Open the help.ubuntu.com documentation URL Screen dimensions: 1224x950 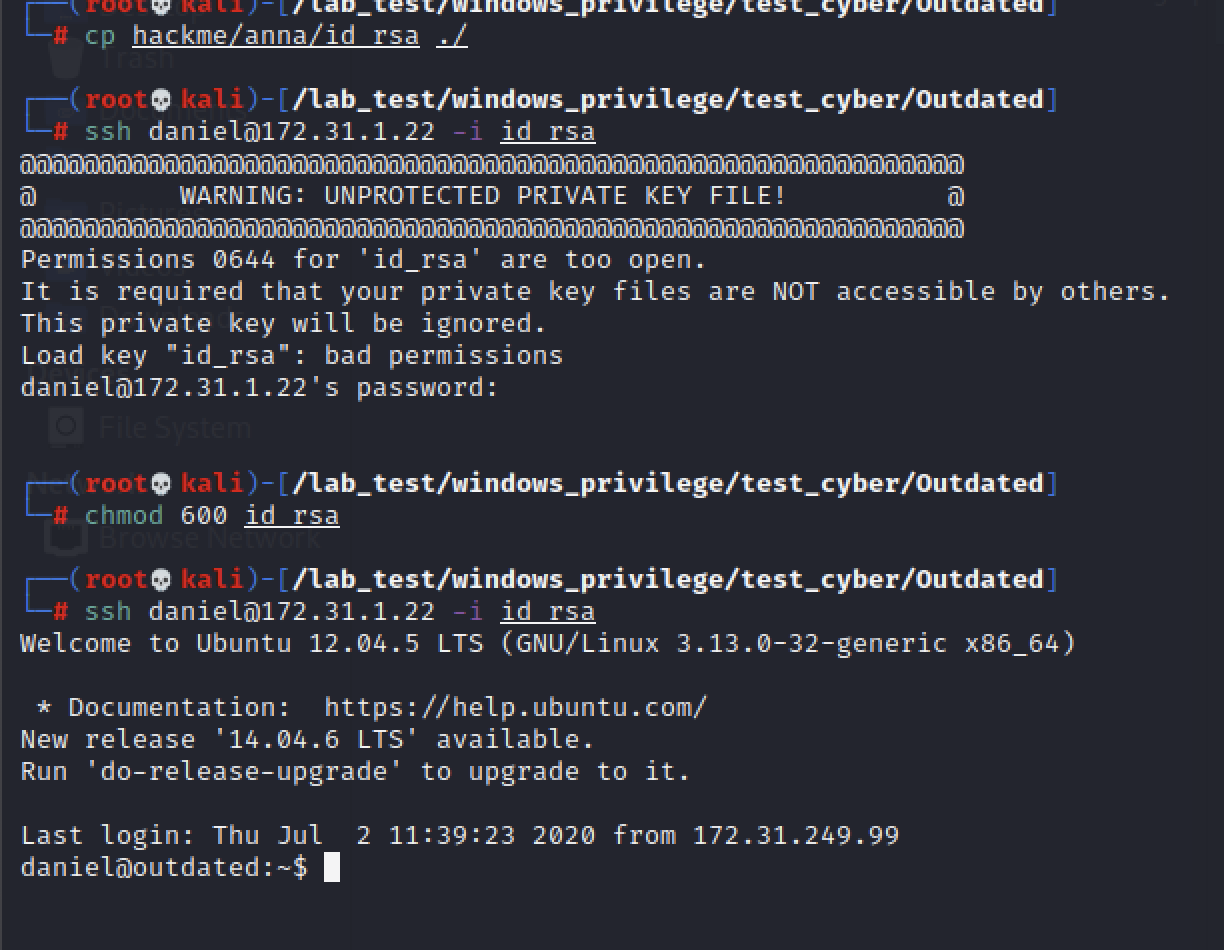[515, 708]
